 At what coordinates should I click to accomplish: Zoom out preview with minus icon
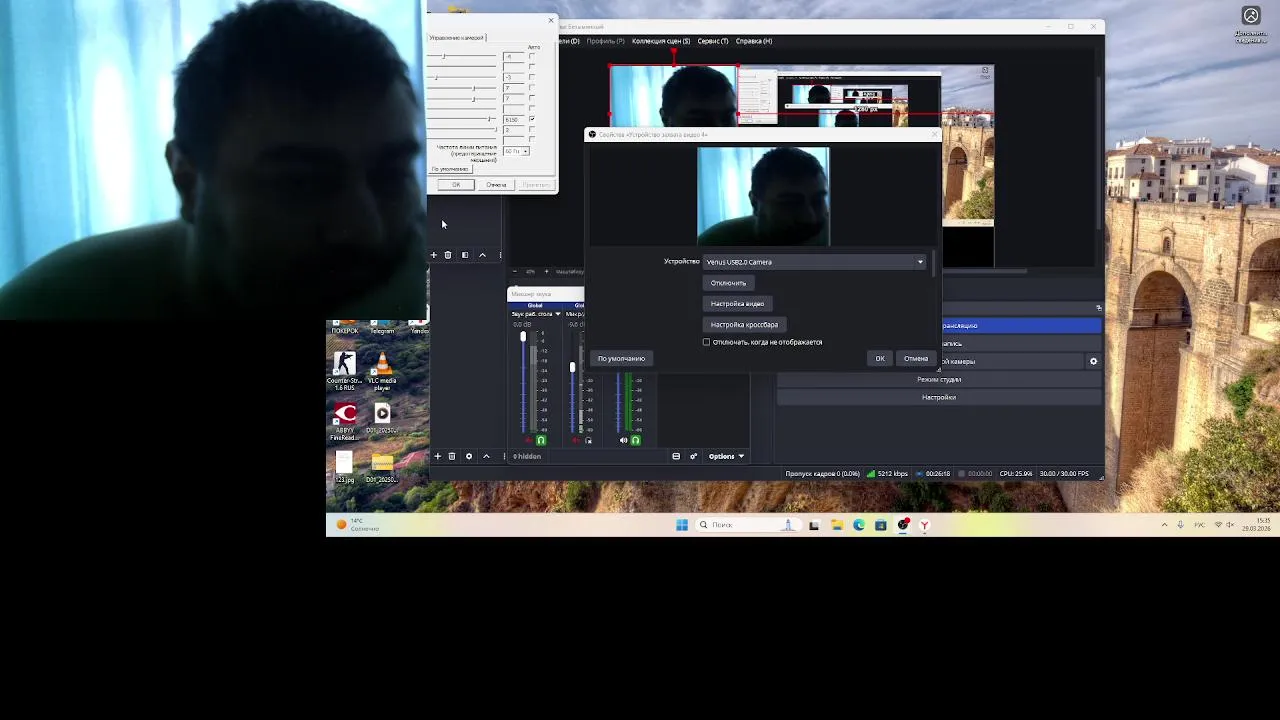[x=516, y=271]
